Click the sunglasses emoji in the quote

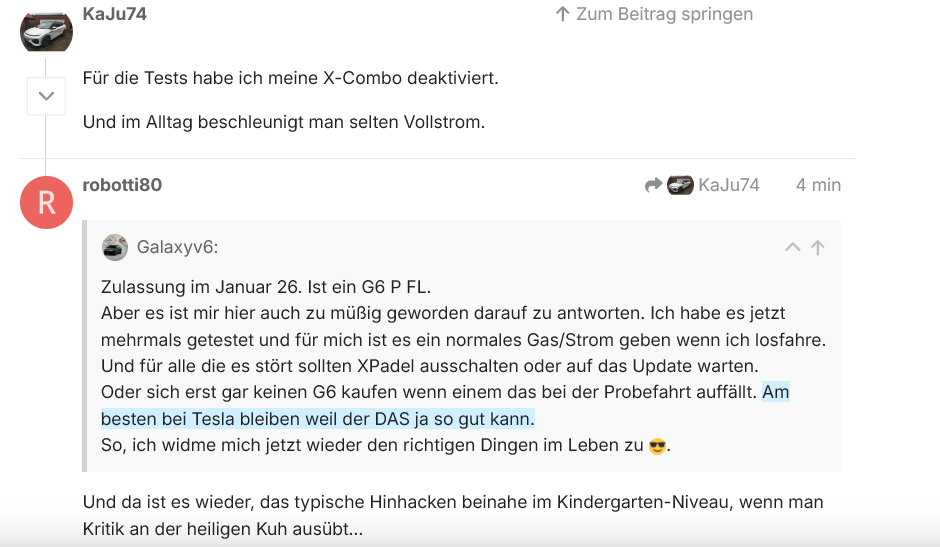[x=657, y=446]
